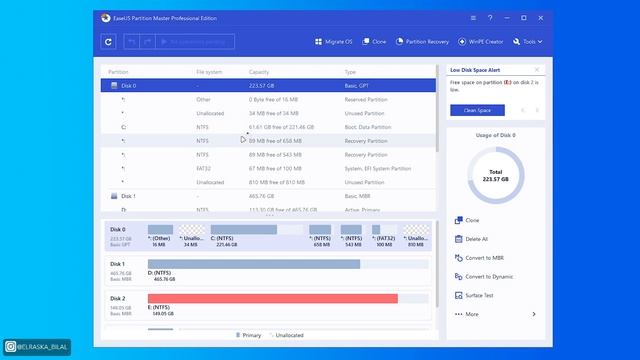The height and width of the screenshot is (360, 640).
Task: Go to next alert arrow
Action: [x=537, y=110]
